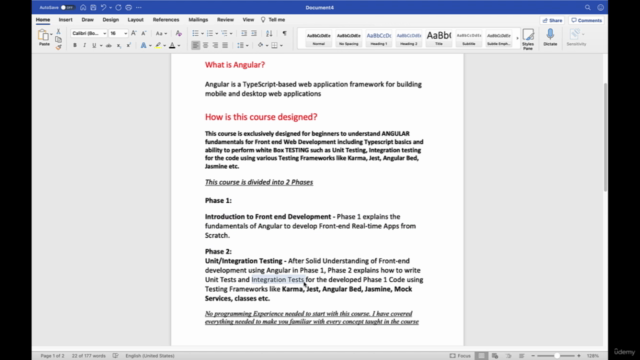Activate the Format Painter brush

point(58,47)
